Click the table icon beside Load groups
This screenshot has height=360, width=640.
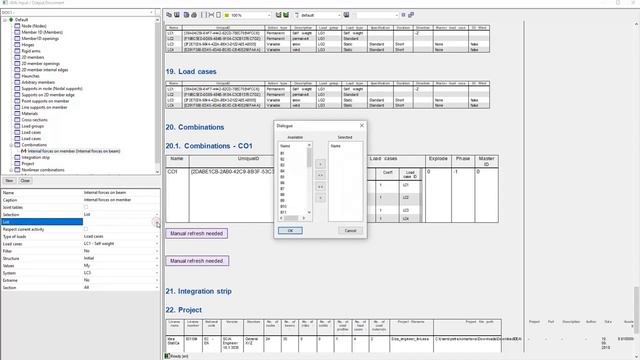17,126
